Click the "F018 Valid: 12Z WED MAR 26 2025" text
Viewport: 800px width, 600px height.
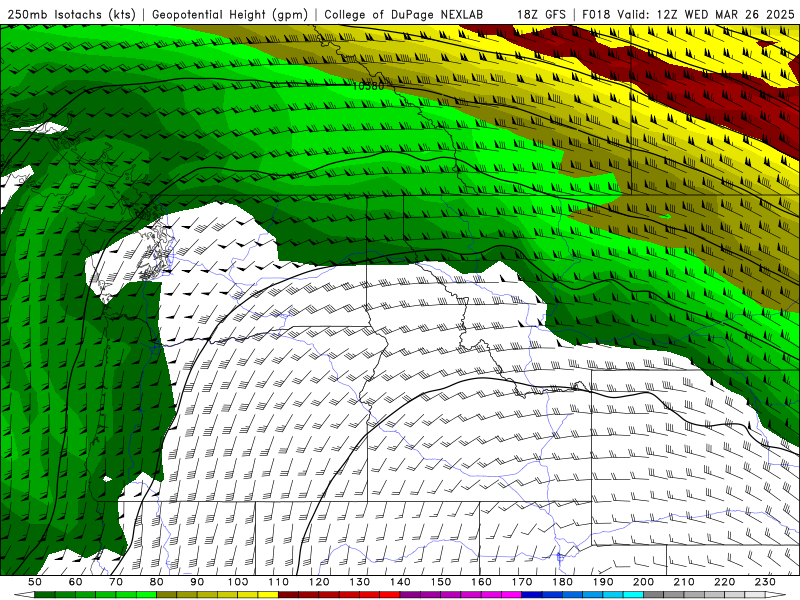coord(688,15)
